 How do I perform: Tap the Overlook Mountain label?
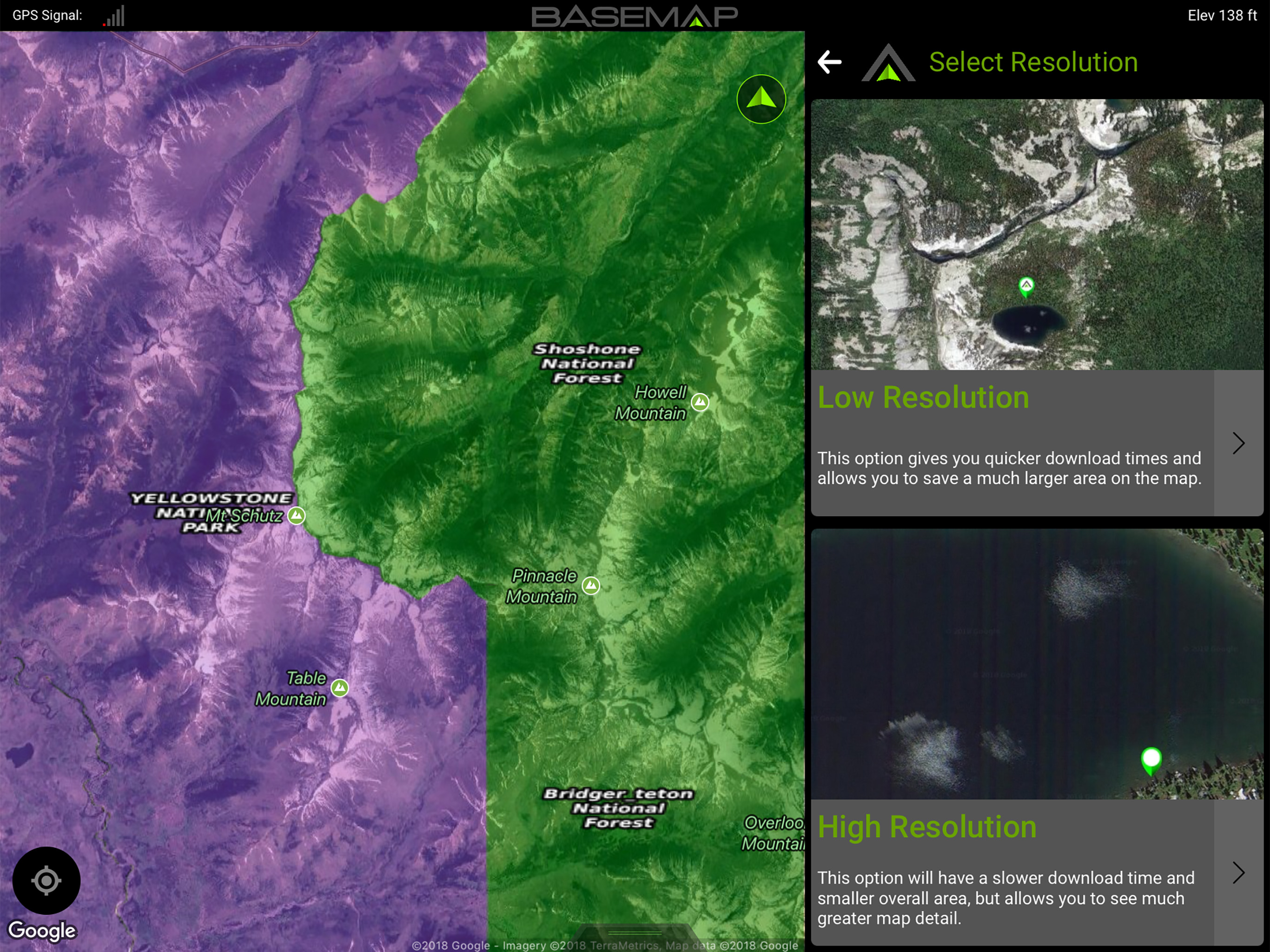(x=773, y=833)
